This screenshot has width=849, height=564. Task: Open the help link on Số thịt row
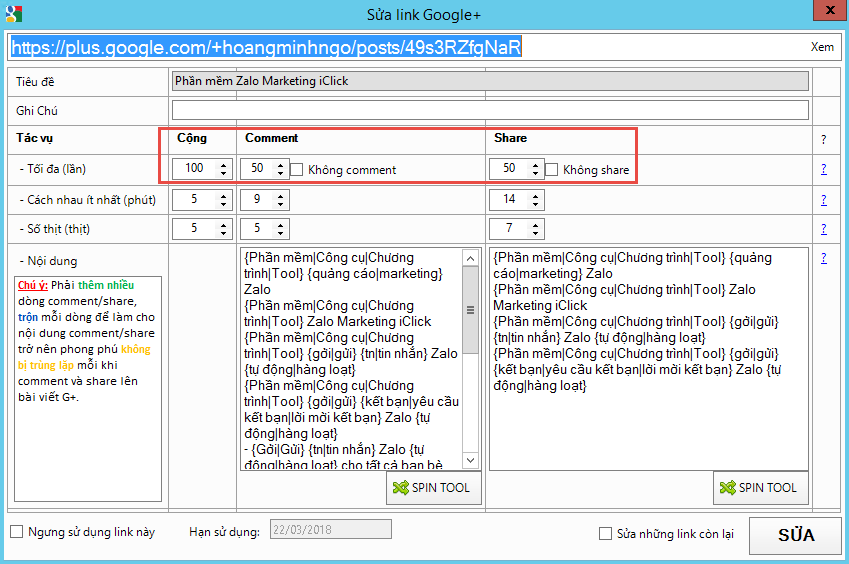(824, 228)
